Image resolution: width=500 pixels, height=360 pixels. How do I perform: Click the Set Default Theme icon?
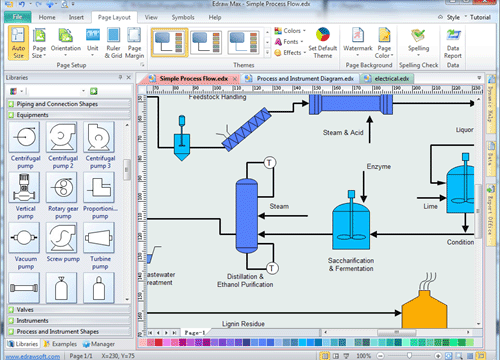coord(323,43)
